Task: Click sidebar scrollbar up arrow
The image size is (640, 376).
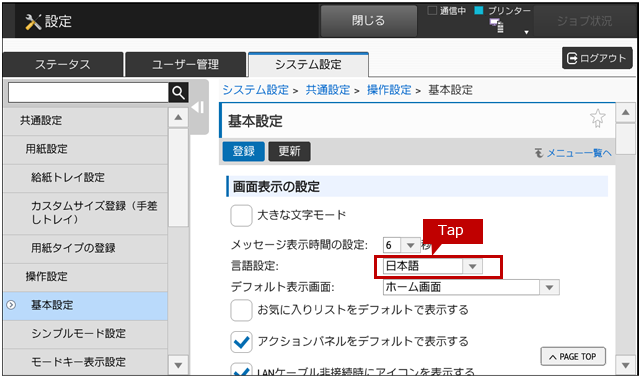Action: tap(178, 118)
